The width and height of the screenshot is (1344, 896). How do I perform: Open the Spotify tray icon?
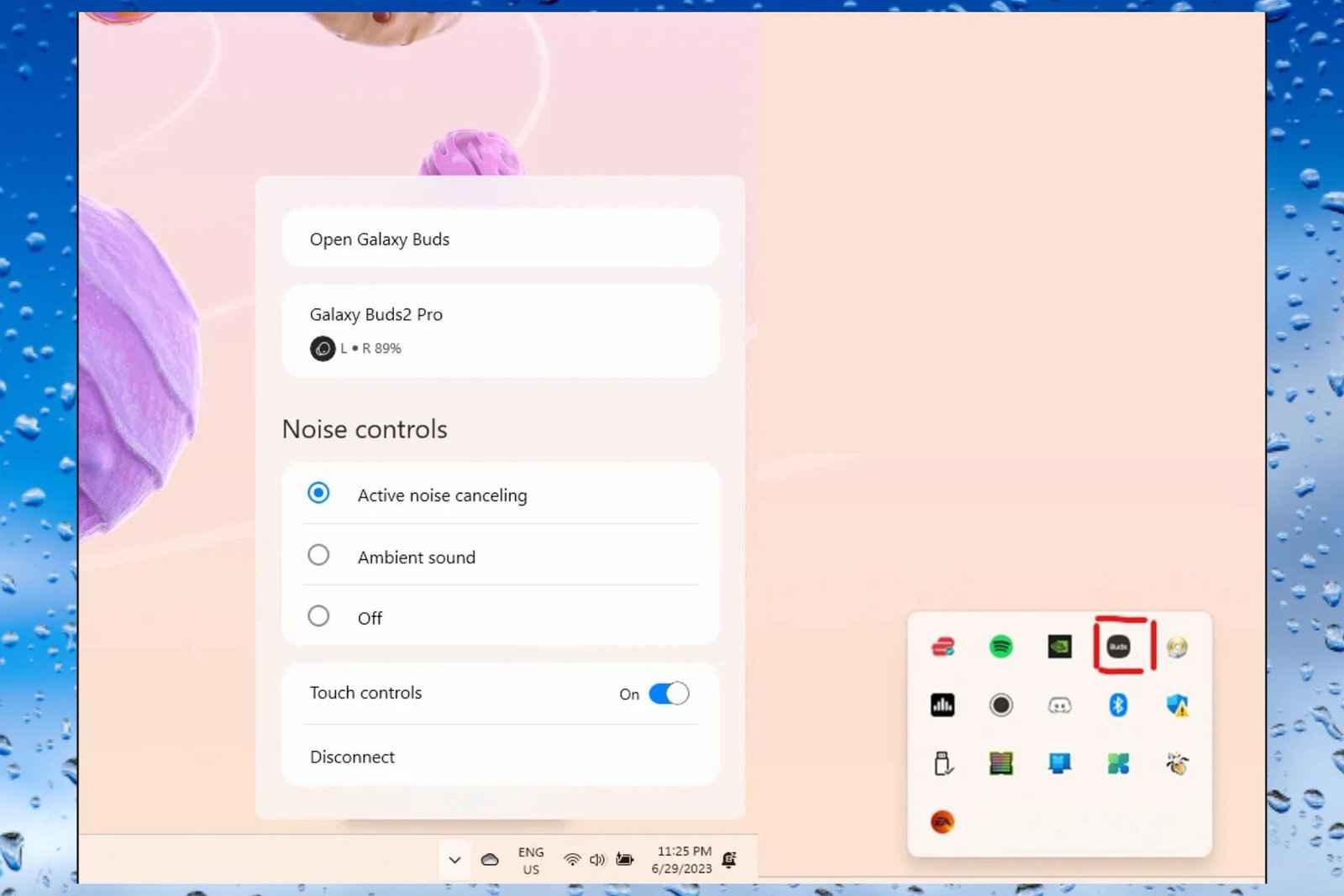pyautogui.click(x=1000, y=647)
